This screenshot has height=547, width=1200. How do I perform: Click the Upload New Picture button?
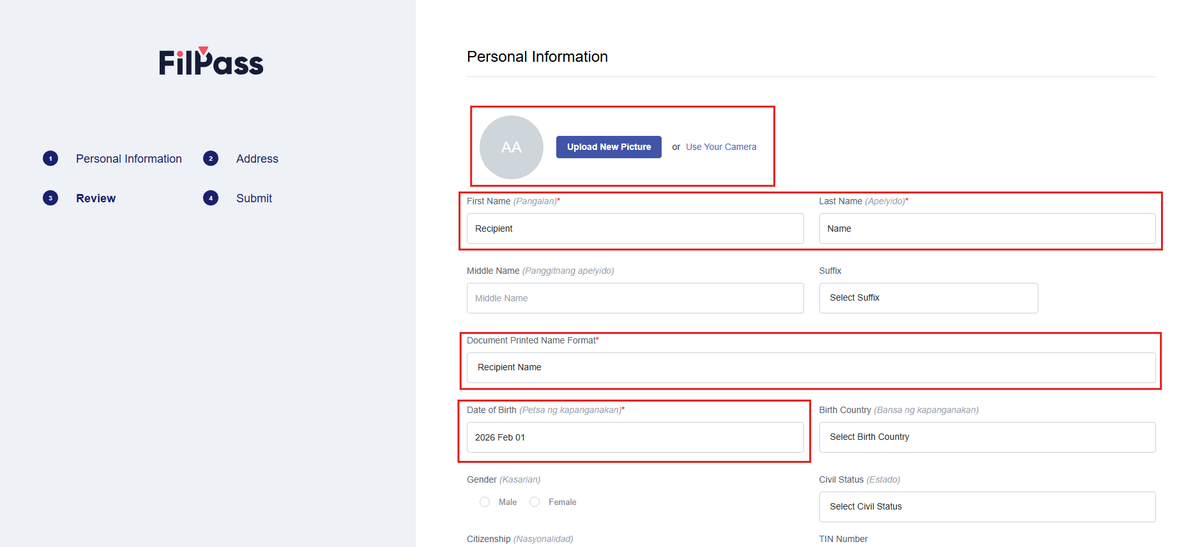(x=609, y=147)
